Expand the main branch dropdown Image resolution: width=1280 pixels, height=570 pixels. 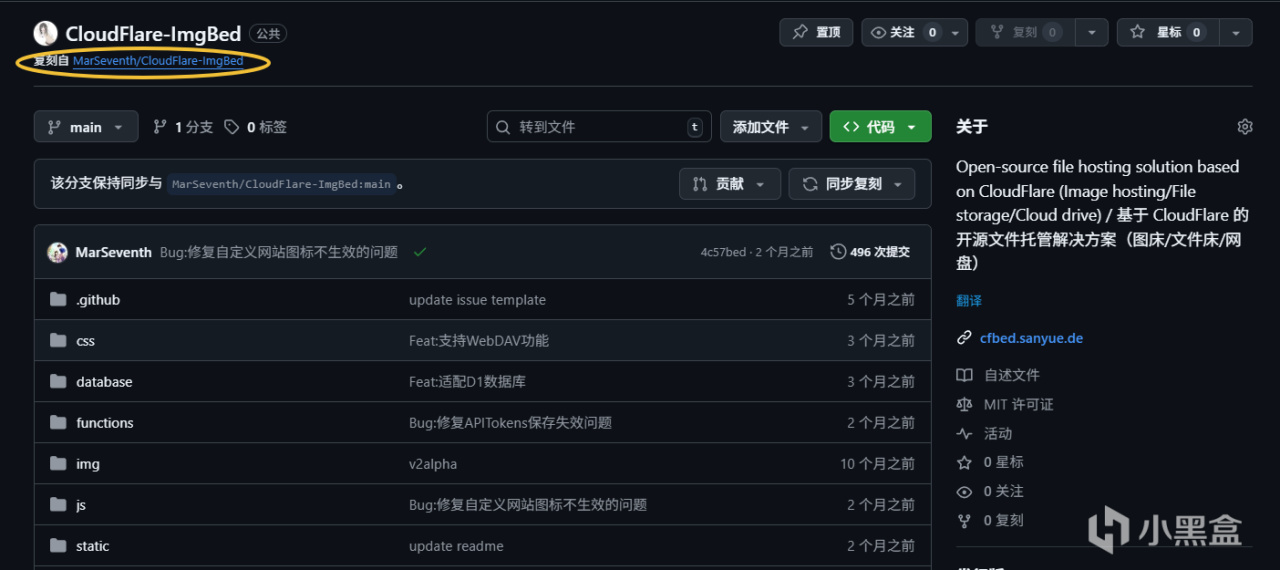pyautogui.click(x=86, y=127)
